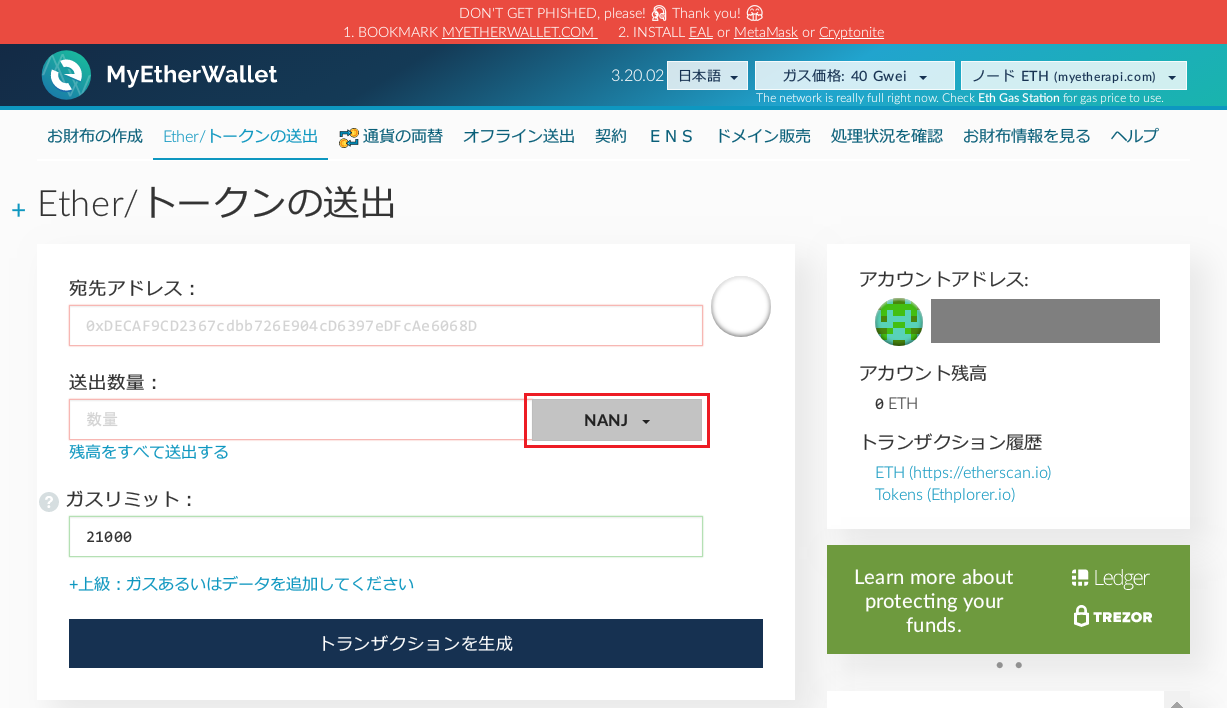Click the 0 ETH account balance value
The width and height of the screenshot is (1227, 708).
[896, 404]
